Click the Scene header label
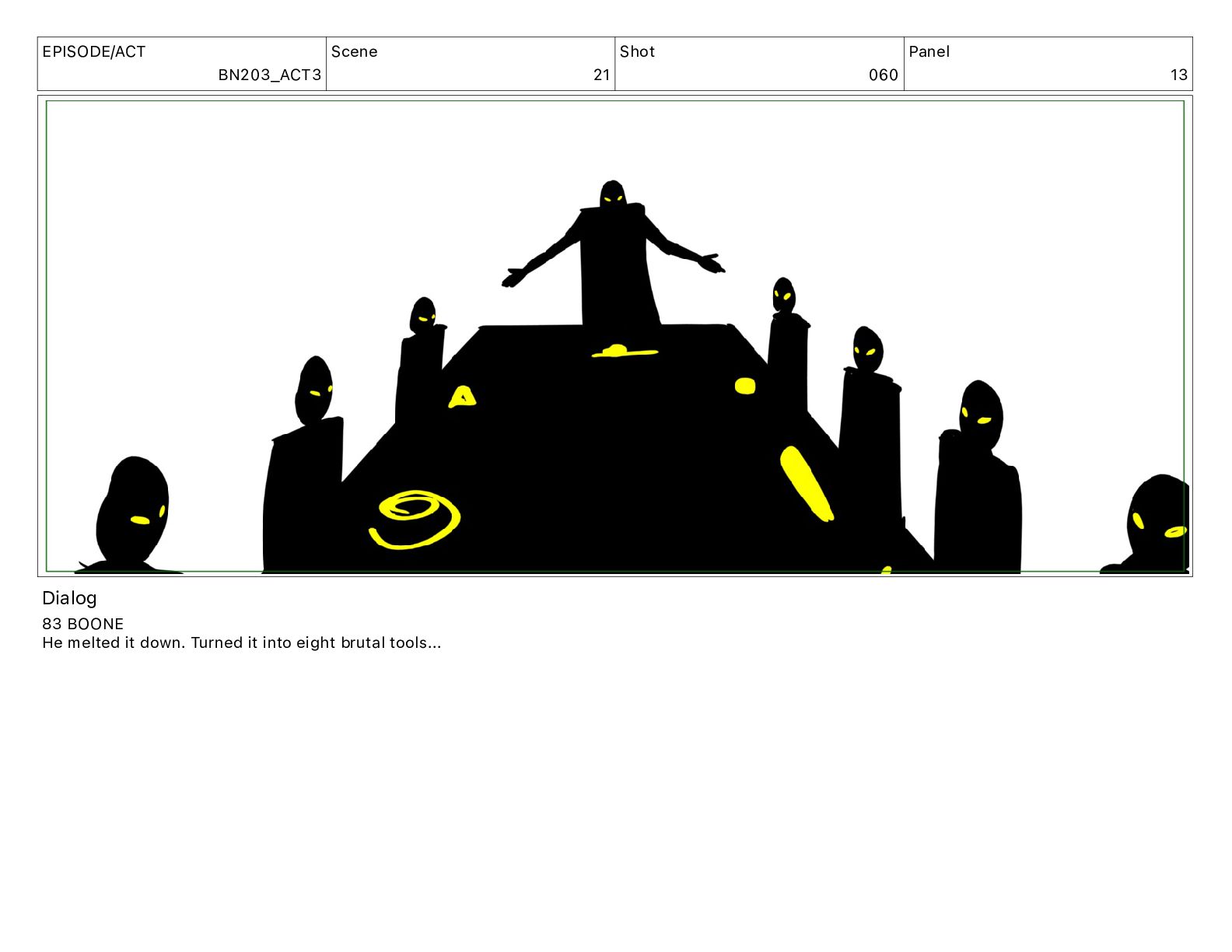 coord(354,52)
